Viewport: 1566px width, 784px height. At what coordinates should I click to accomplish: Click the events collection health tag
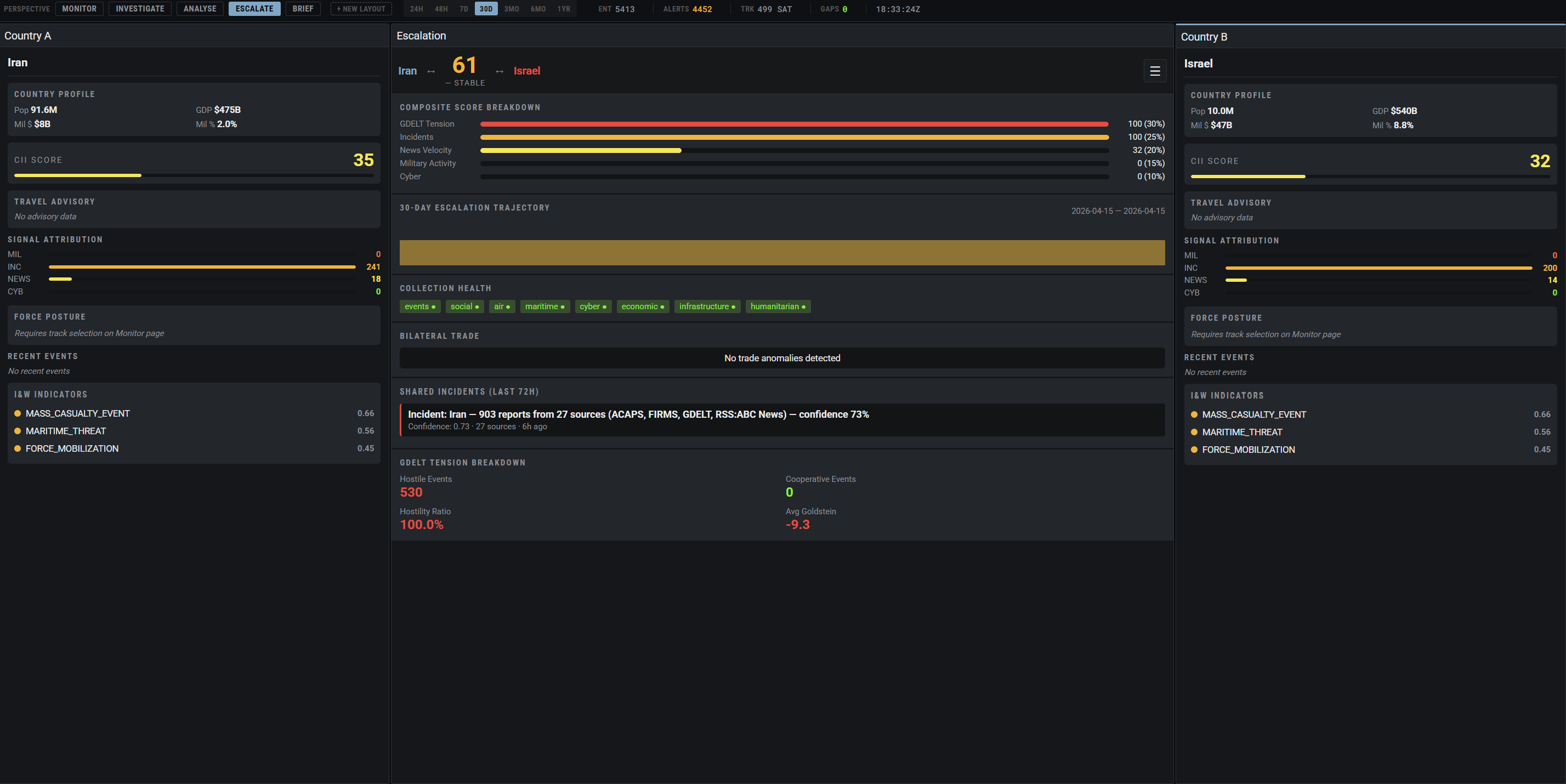tap(419, 306)
